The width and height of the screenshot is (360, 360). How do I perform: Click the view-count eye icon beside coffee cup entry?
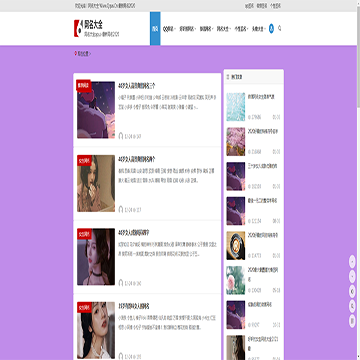249,256
